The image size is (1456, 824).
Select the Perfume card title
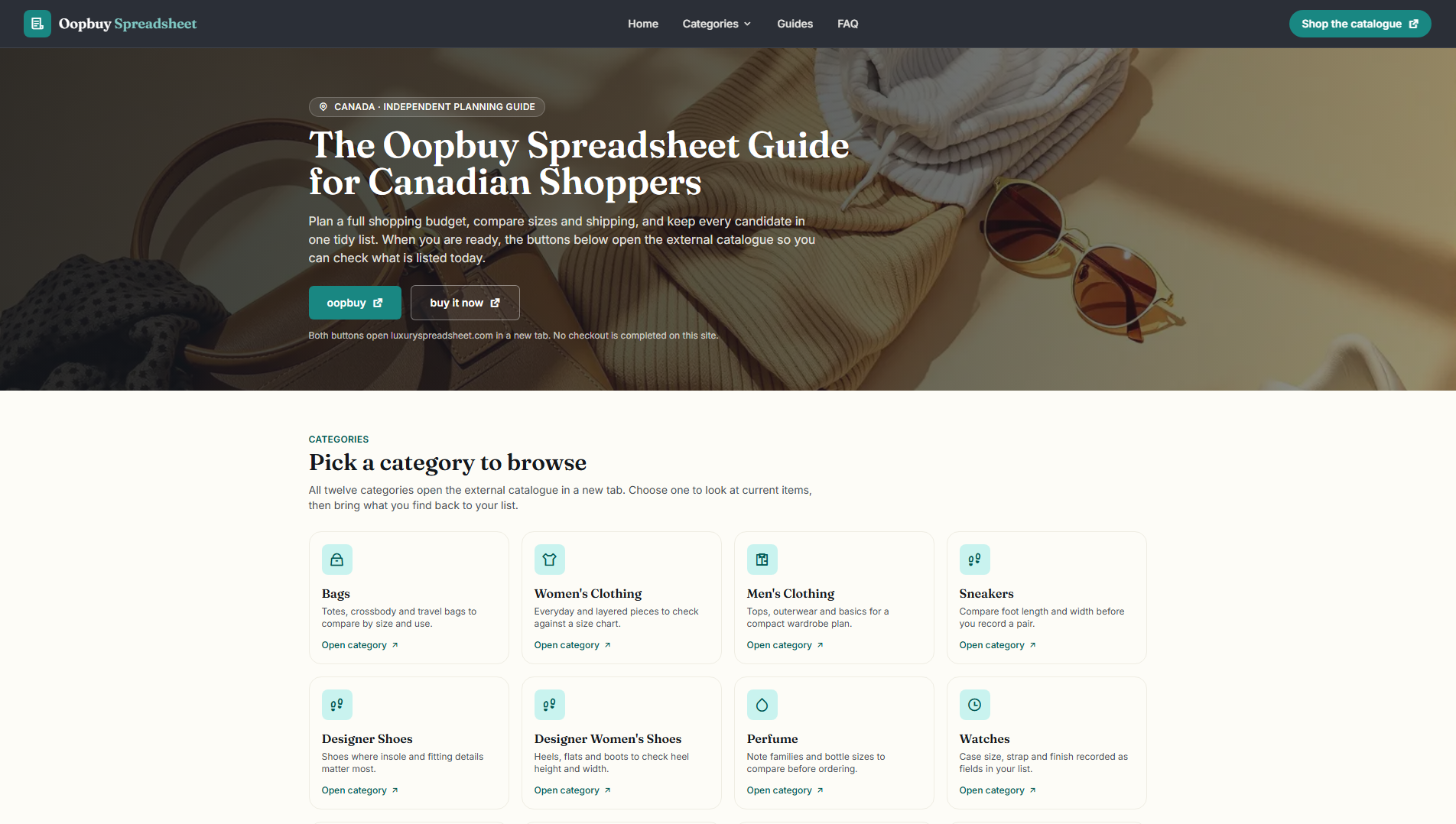(x=772, y=739)
